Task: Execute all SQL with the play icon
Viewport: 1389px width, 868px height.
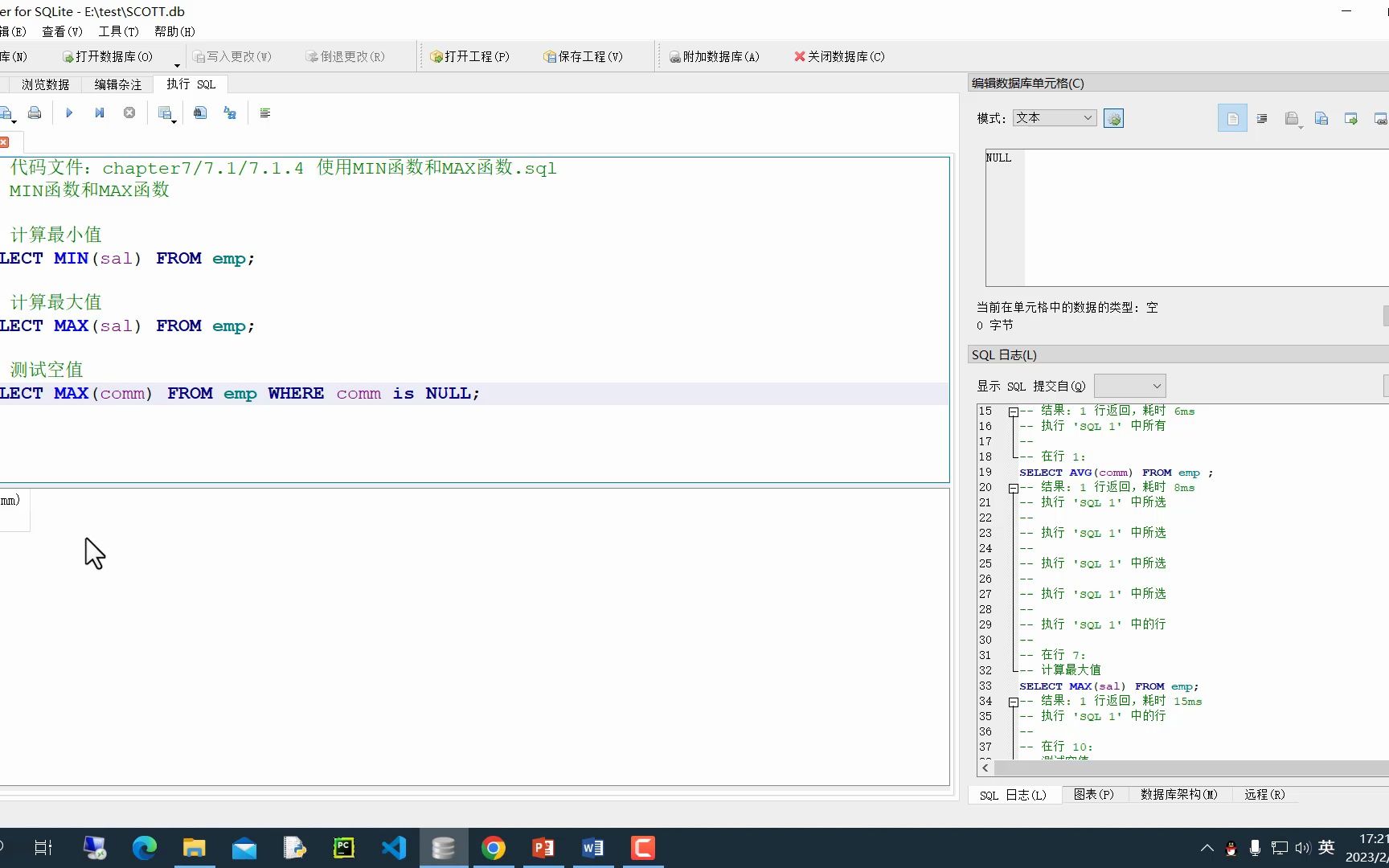Action: pyautogui.click(x=69, y=113)
